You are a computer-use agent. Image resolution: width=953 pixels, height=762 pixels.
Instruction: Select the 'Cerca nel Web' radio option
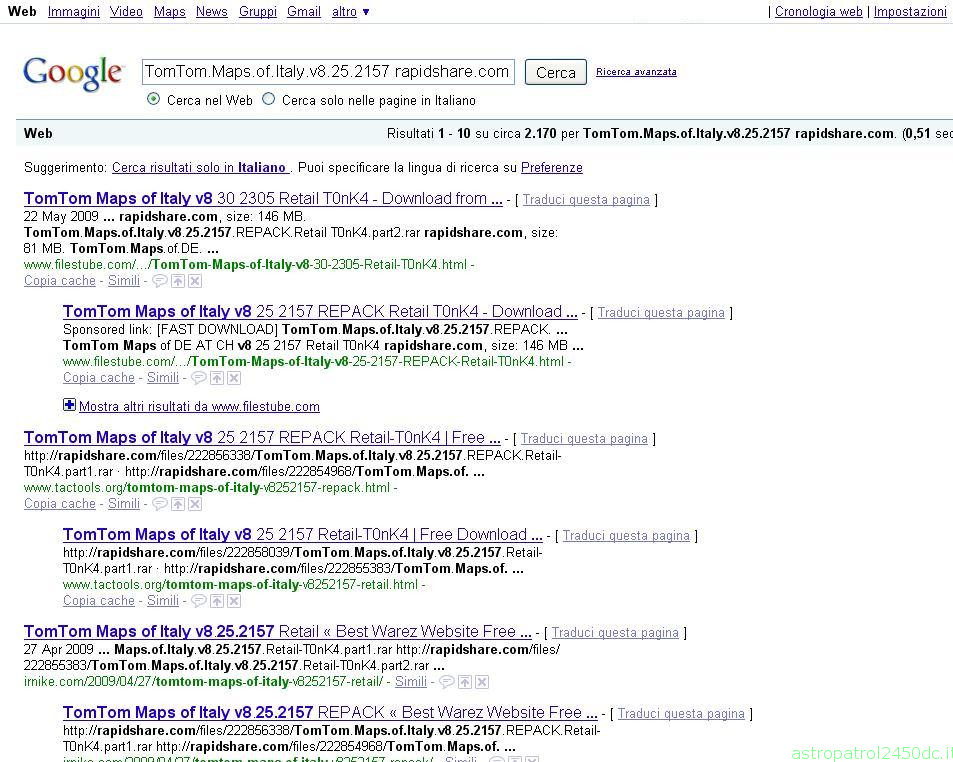click(x=154, y=99)
